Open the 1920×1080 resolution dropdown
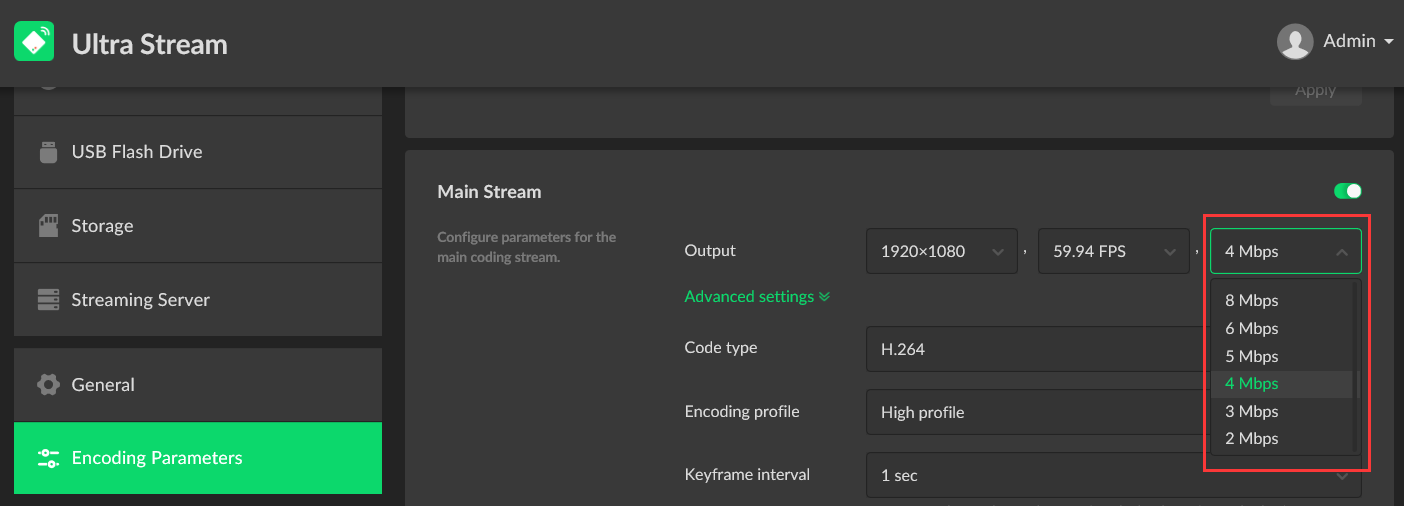This screenshot has height=506, width=1404. (x=944, y=251)
